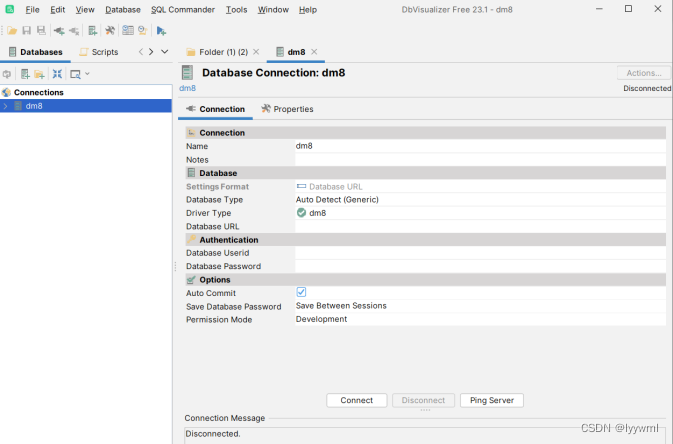Close the dm8 editor tab
This screenshot has width=673, height=444.
pos(314,52)
